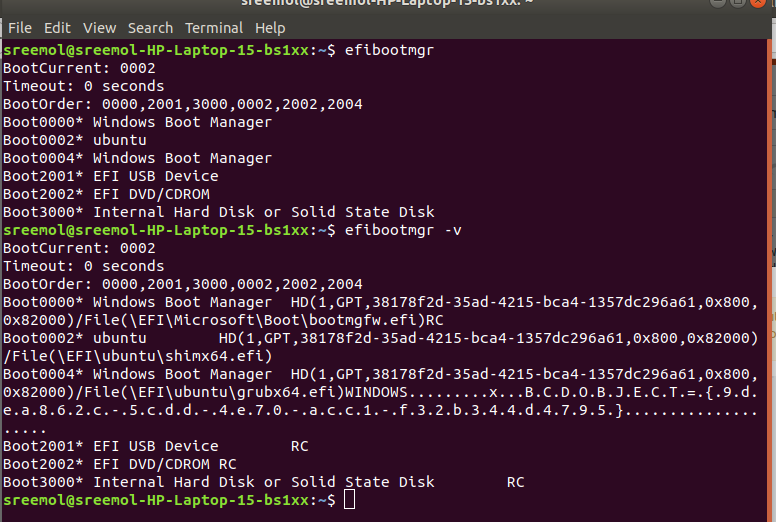Screen dimensions: 776x522
Task: Open the Help menu
Action: coord(270,28)
